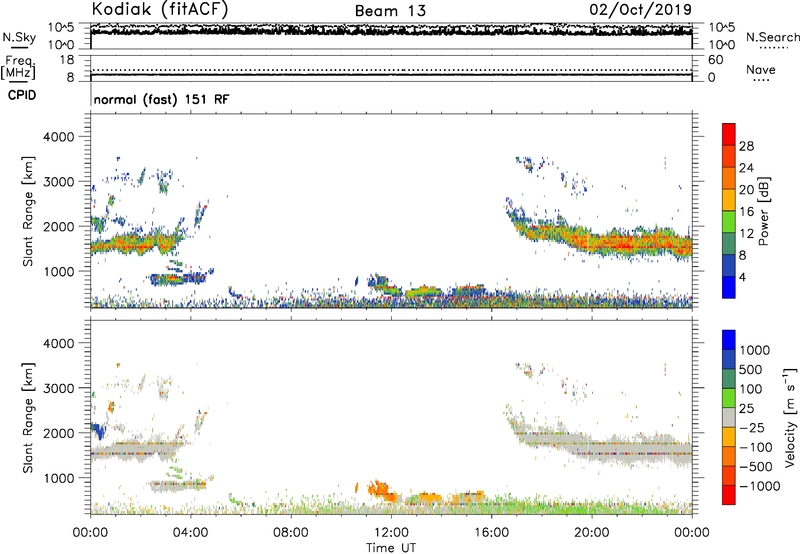The image size is (800, 554).
Task: Click the dark blue top segment of the velocity colorbar
Action: tap(729, 340)
